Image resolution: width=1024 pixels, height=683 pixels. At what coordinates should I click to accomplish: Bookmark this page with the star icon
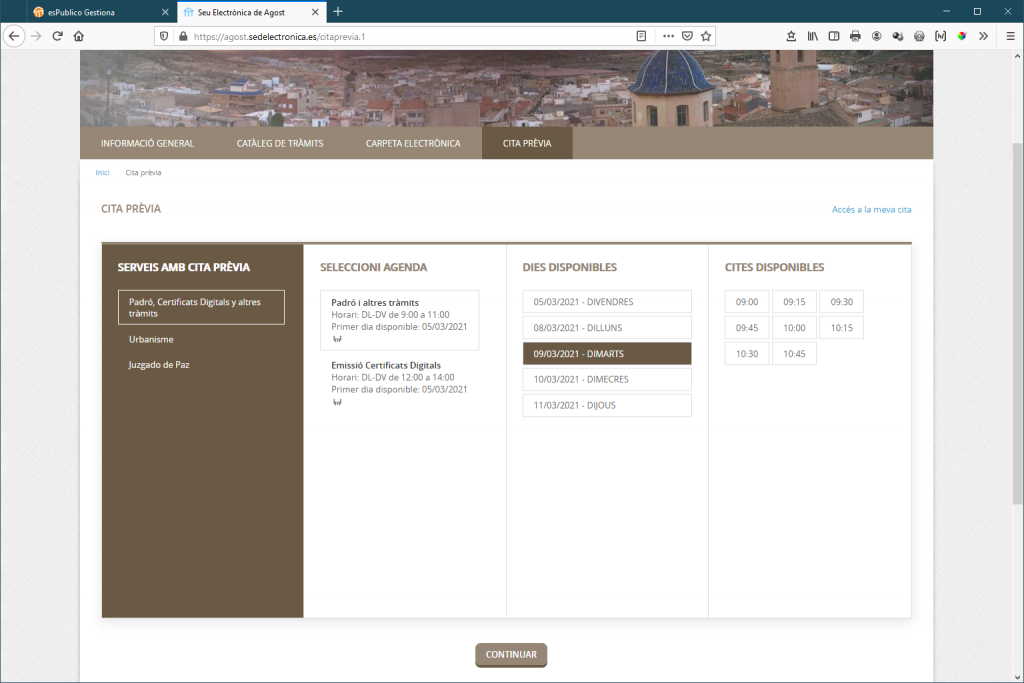(706, 36)
